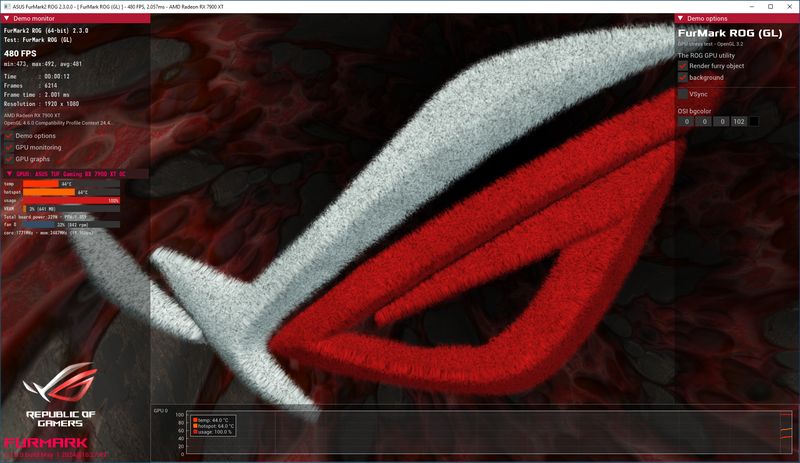Toggle the Demo options checkbox in monitor
This screenshot has width=800, height=463.
point(9,136)
